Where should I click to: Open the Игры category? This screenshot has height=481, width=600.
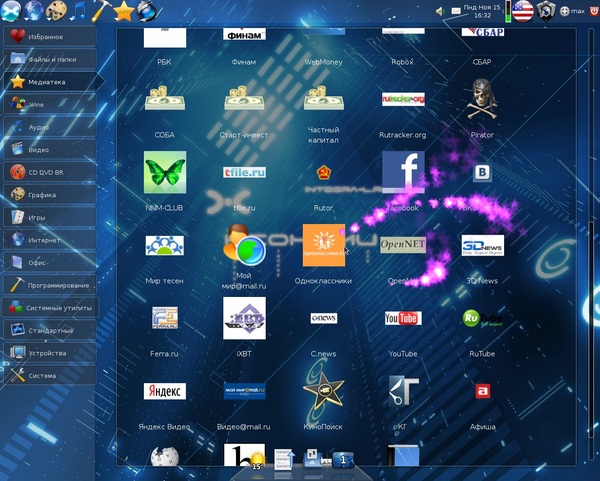50,217
